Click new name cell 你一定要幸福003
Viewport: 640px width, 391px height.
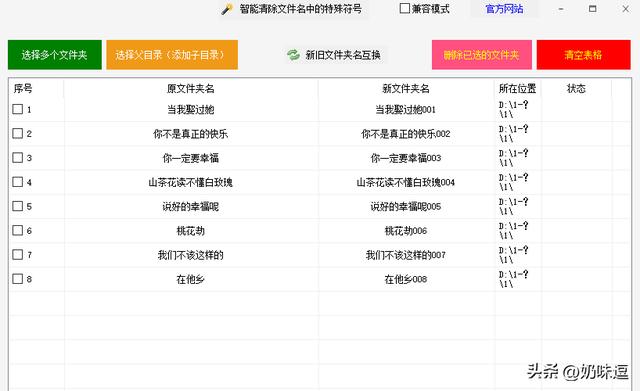click(406, 158)
